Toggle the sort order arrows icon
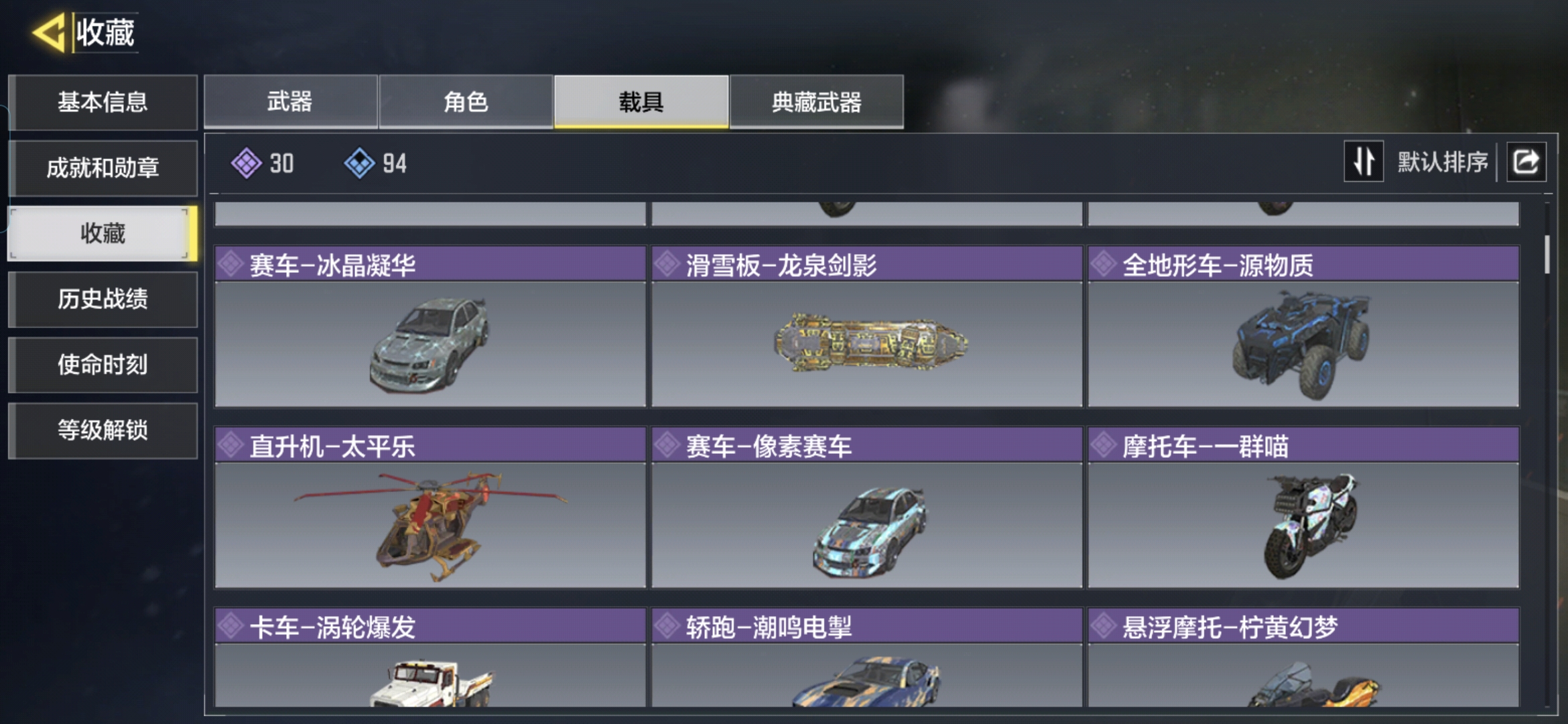The width and height of the screenshot is (1568, 724). point(1364,162)
